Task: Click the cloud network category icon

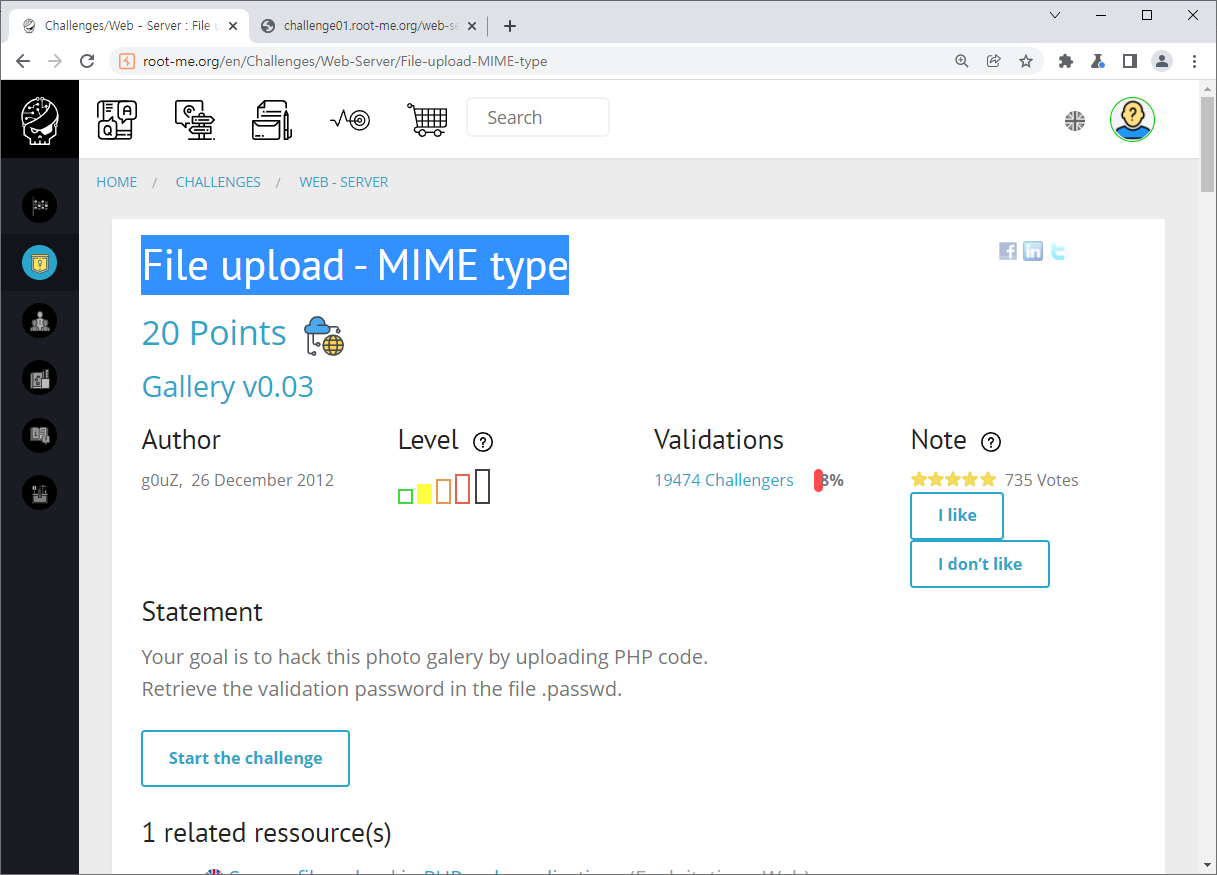Action: (x=324, y=335)
